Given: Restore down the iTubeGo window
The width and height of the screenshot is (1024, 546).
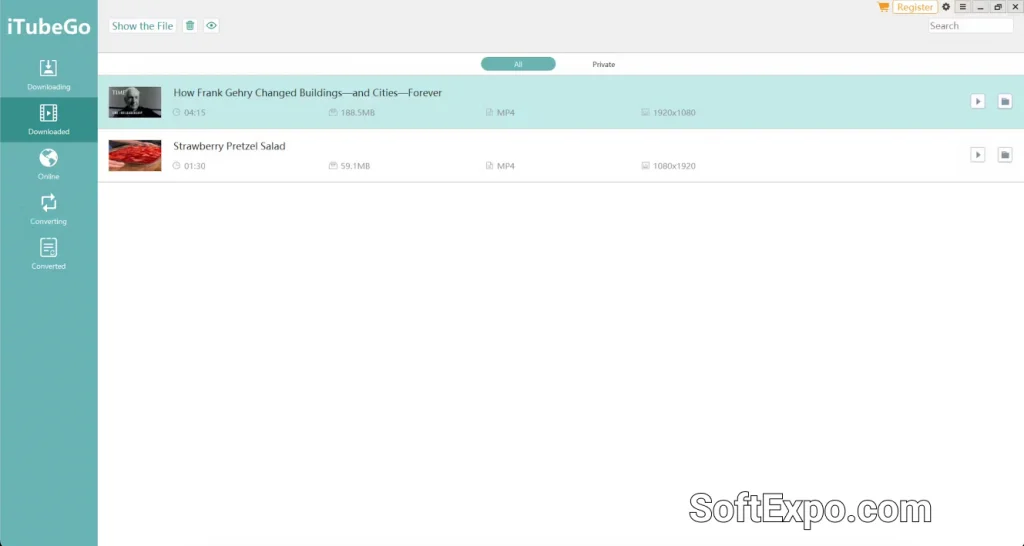Looking at the screenshot, I should [998, 7].
